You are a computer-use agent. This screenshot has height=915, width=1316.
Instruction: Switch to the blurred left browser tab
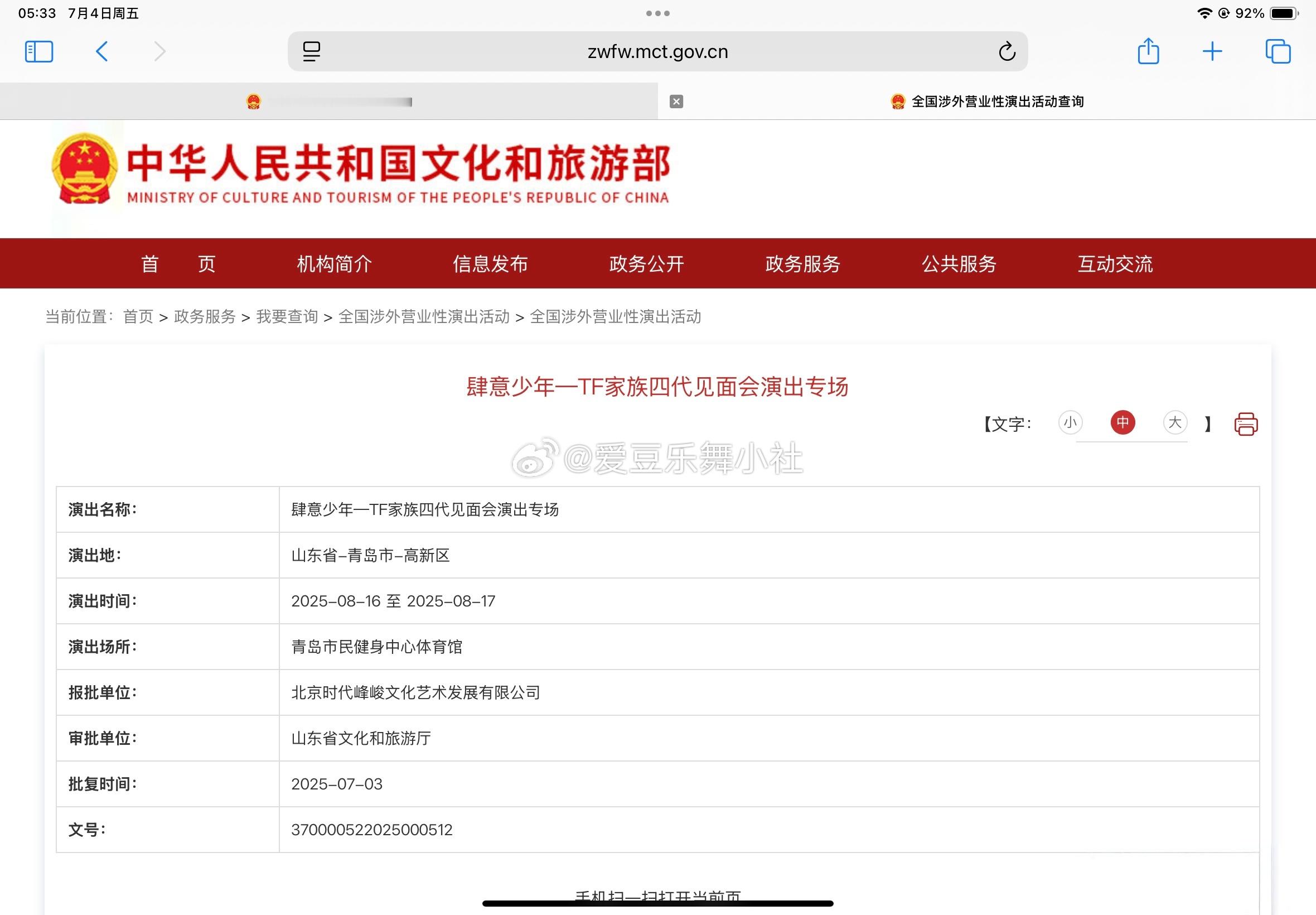tap(329, 102)
